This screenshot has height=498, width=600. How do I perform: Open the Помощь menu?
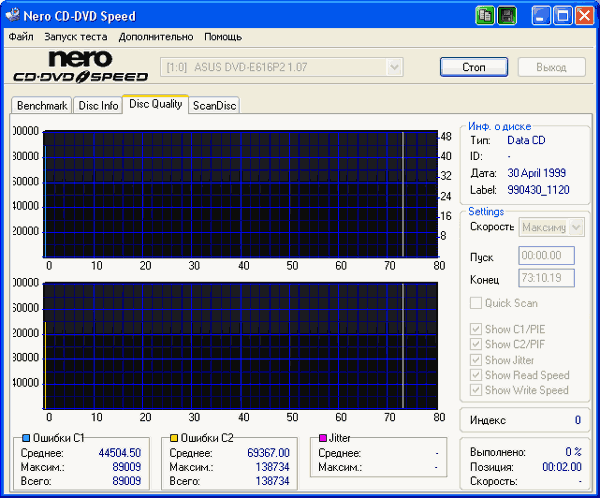click(223, 37)
